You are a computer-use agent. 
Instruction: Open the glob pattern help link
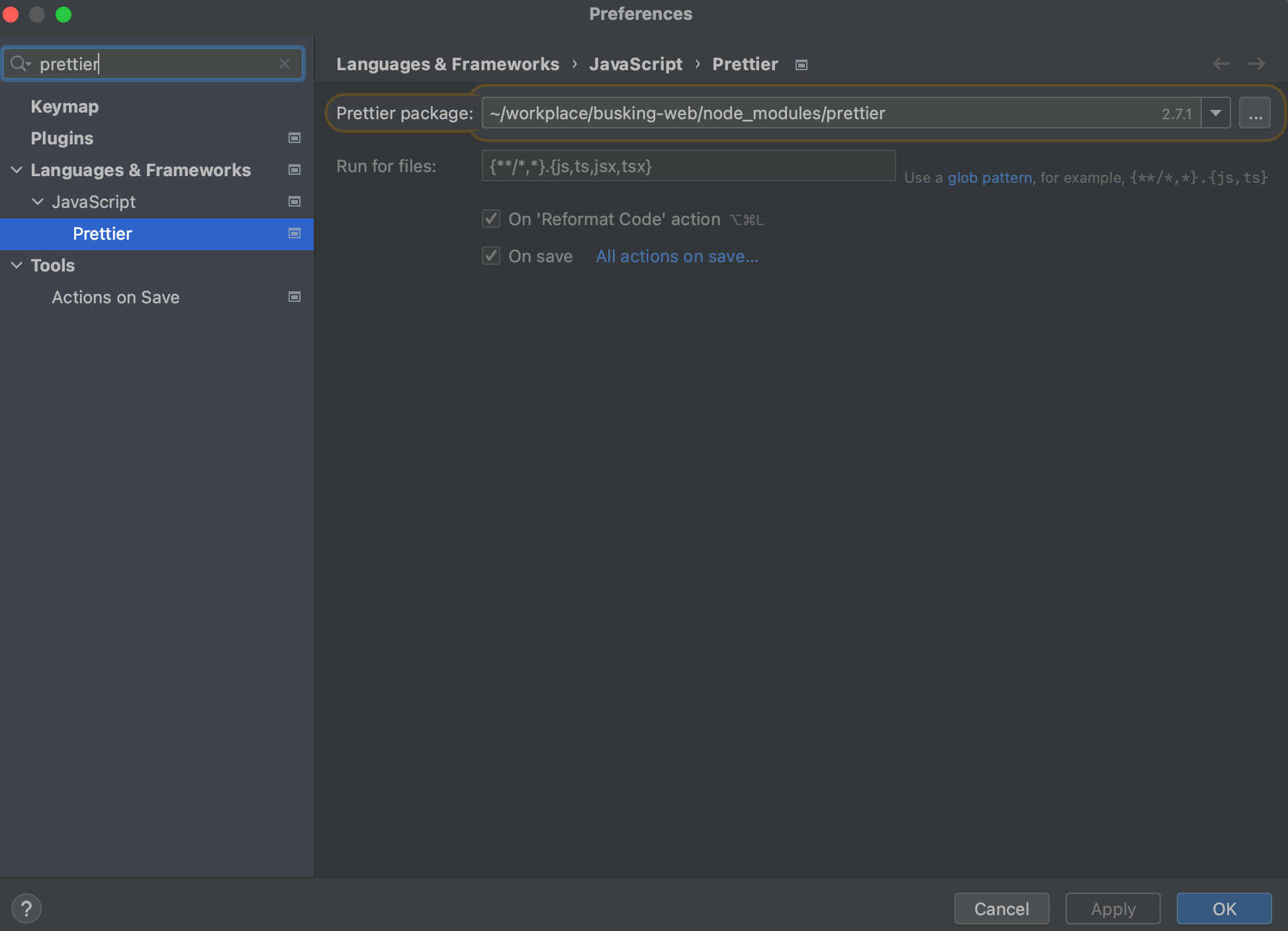[x=989, y=177]
